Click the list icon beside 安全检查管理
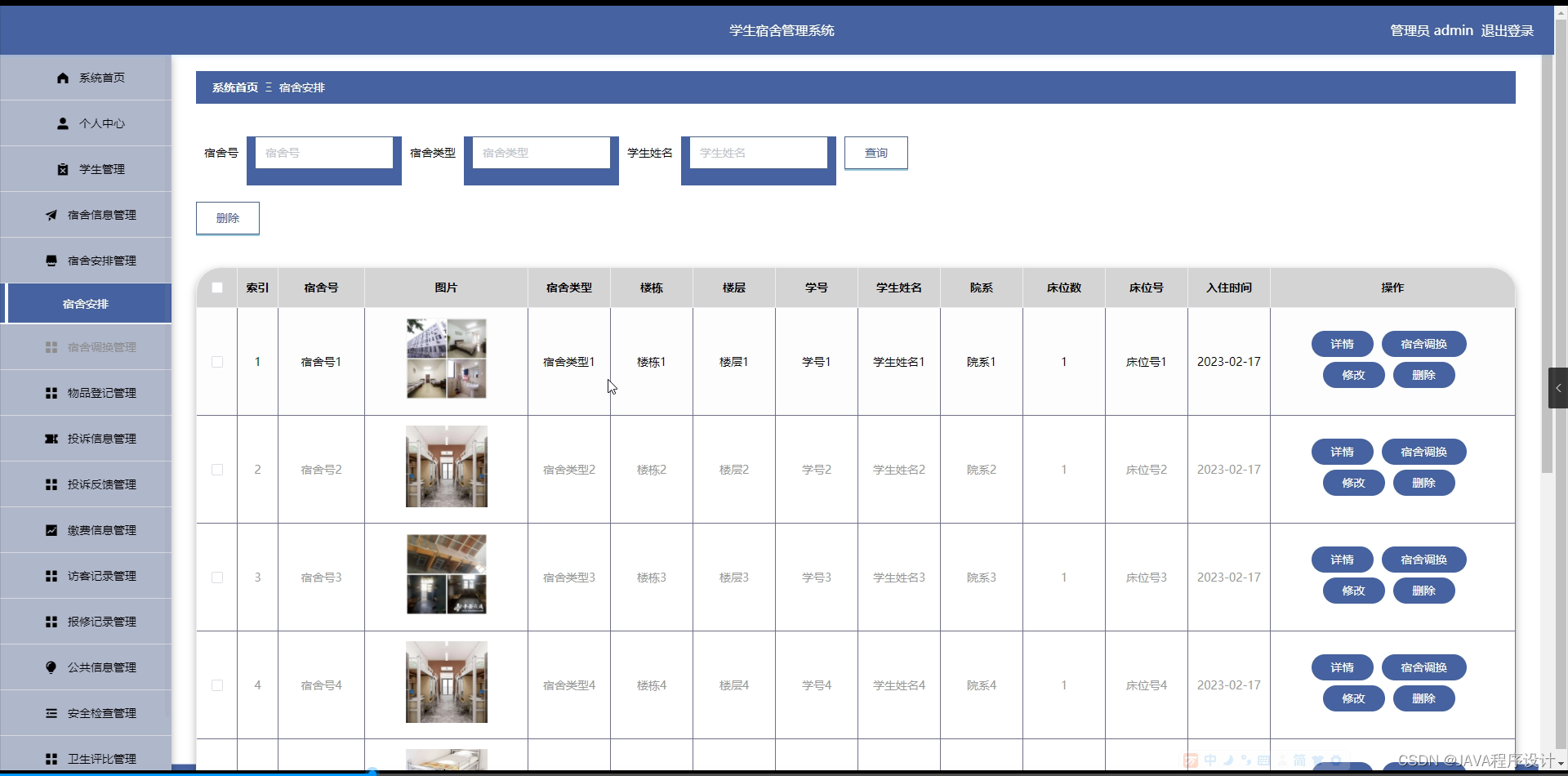 click(51, 714)
